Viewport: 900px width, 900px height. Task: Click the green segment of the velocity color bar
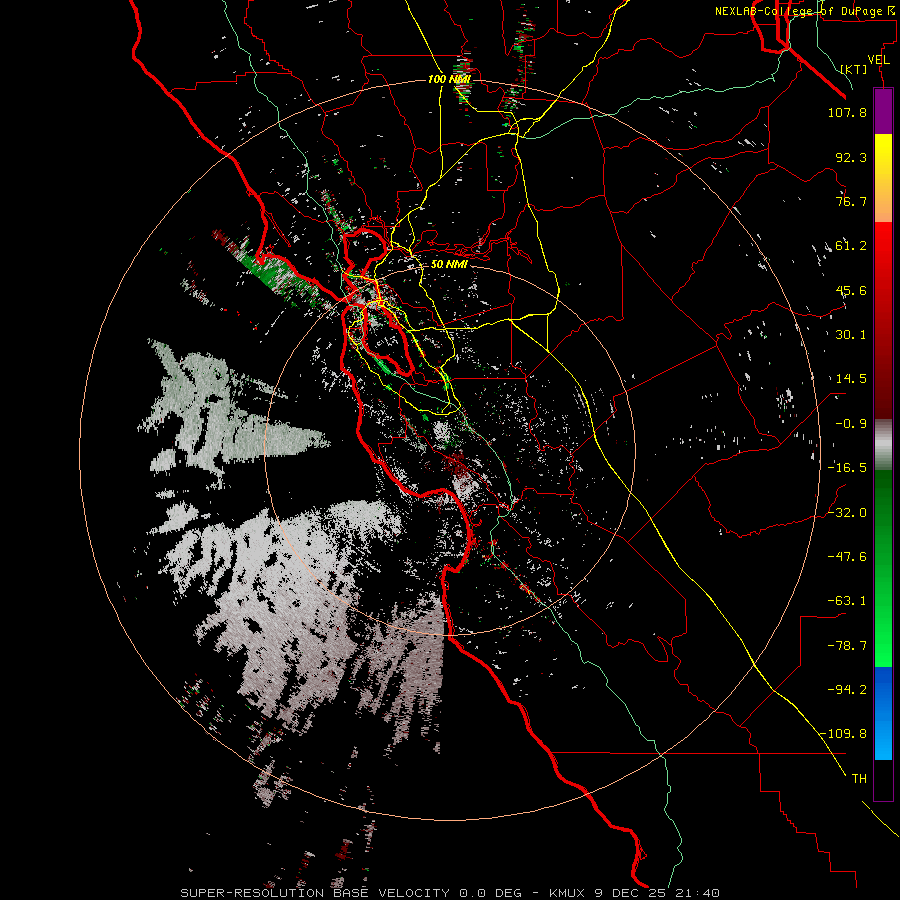pos(883,568)
